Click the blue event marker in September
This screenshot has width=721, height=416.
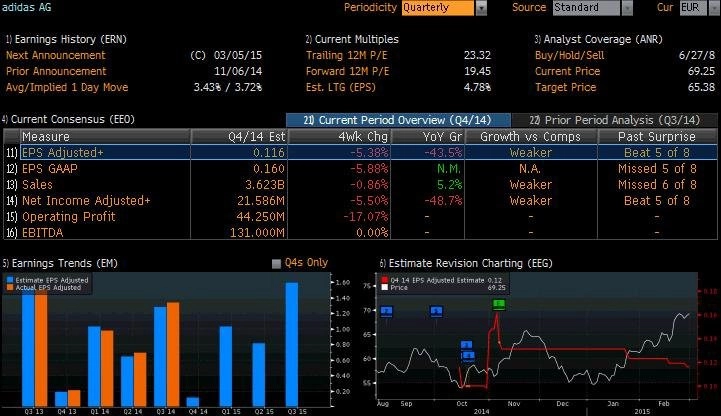point(436,312)
